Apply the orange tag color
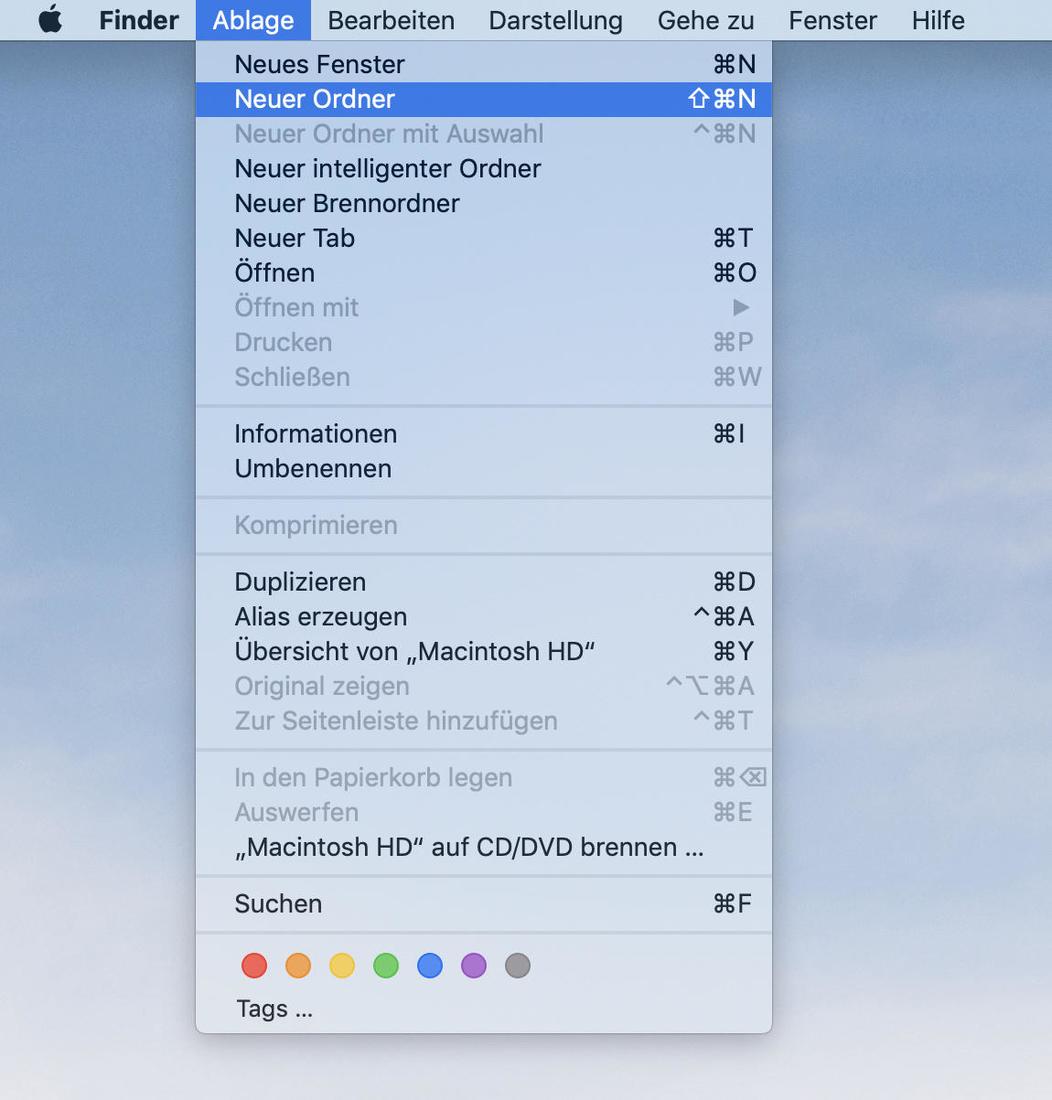Viewport: 1052px width, 1100px height. pos(298,965)
